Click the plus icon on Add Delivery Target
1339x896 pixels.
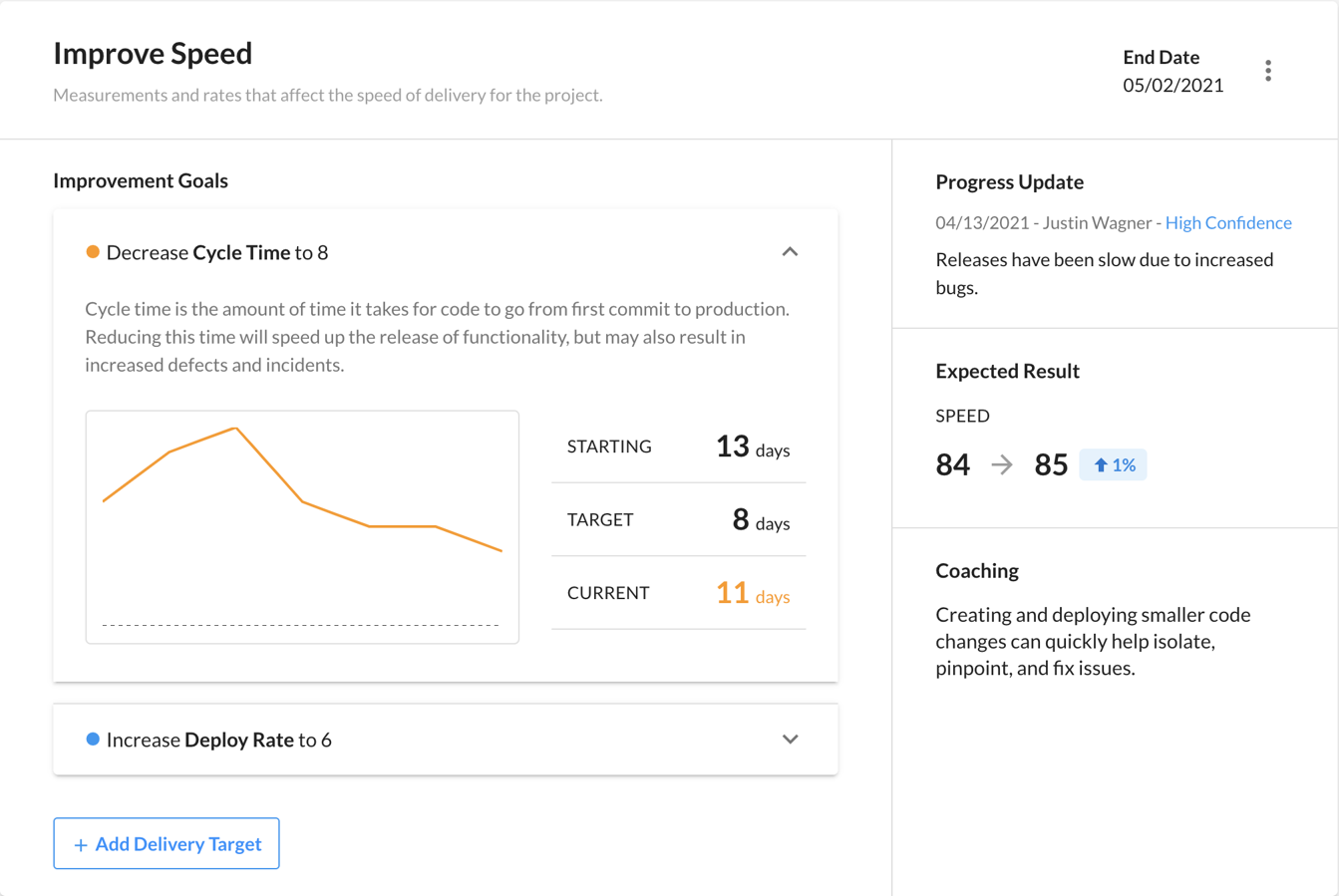click(x=81, y=845)
